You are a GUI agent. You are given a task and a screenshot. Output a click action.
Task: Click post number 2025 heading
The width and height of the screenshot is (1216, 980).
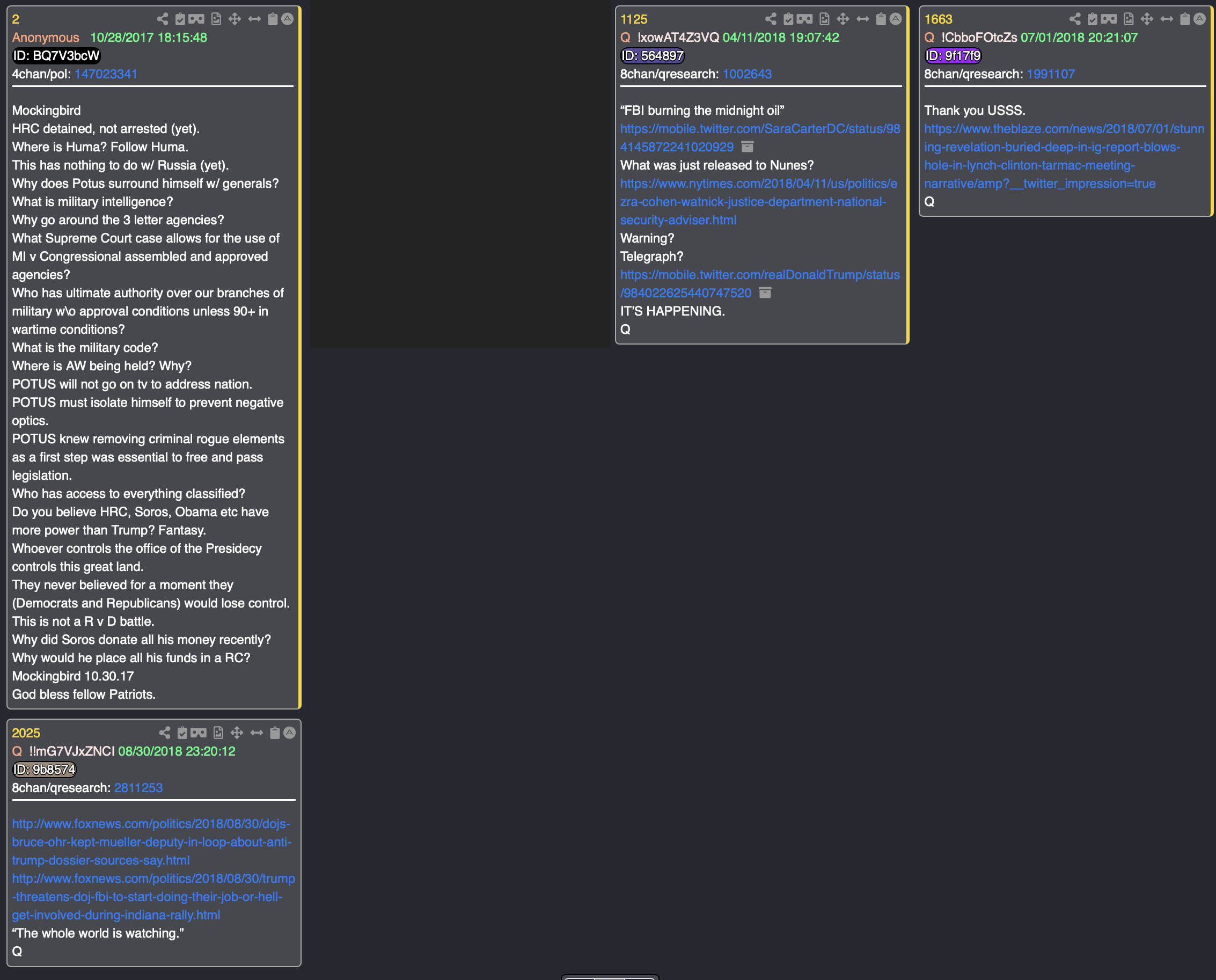(x=26, y=733)
